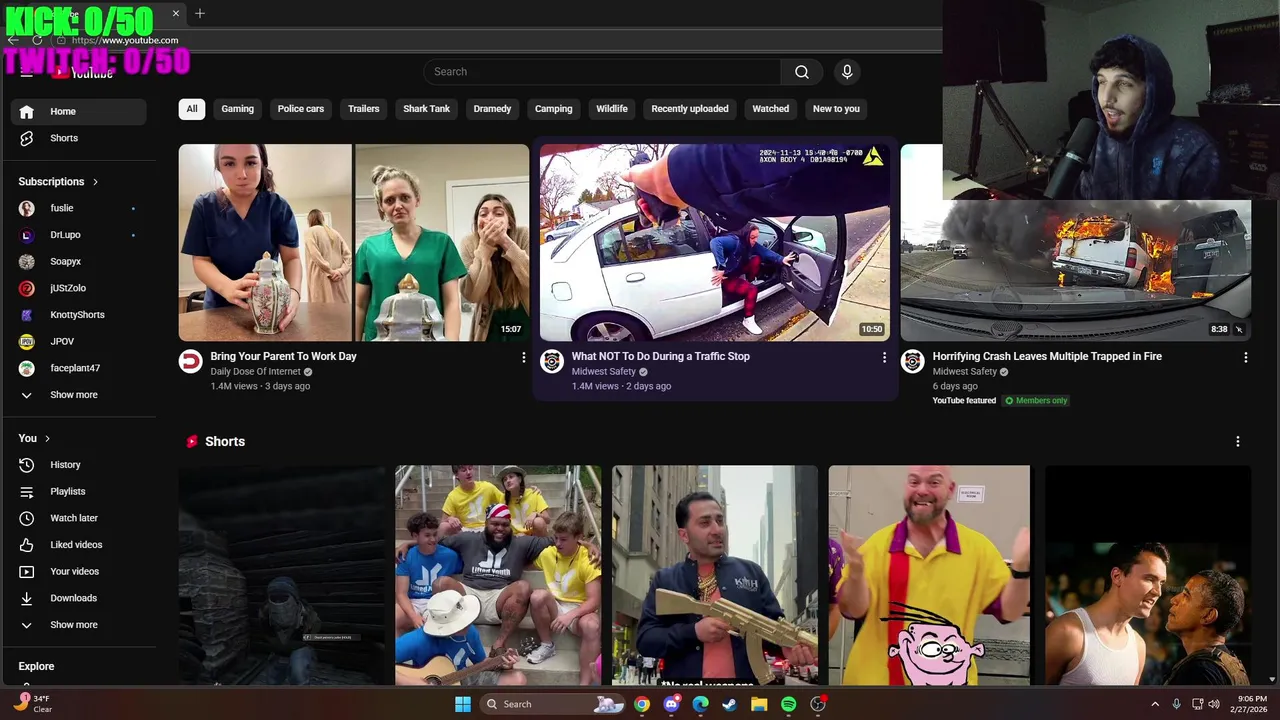Screen dimensions: 1280x720
Task: Open the Short with yellow-shirt group on steps
Action: pos(498,575)
